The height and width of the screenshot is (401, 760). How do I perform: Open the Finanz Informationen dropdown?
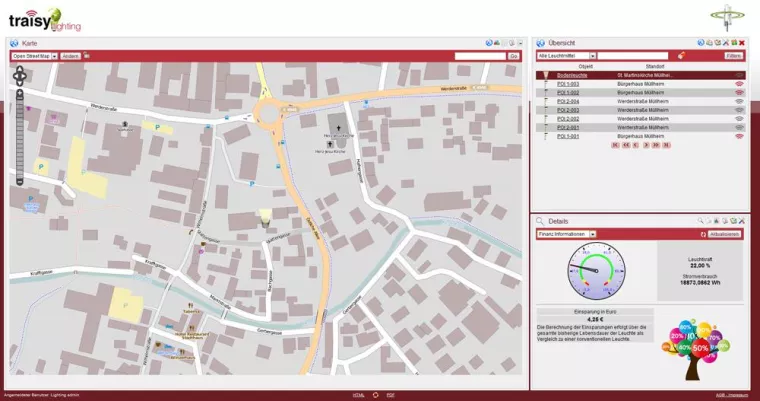(x=592, y=234)
